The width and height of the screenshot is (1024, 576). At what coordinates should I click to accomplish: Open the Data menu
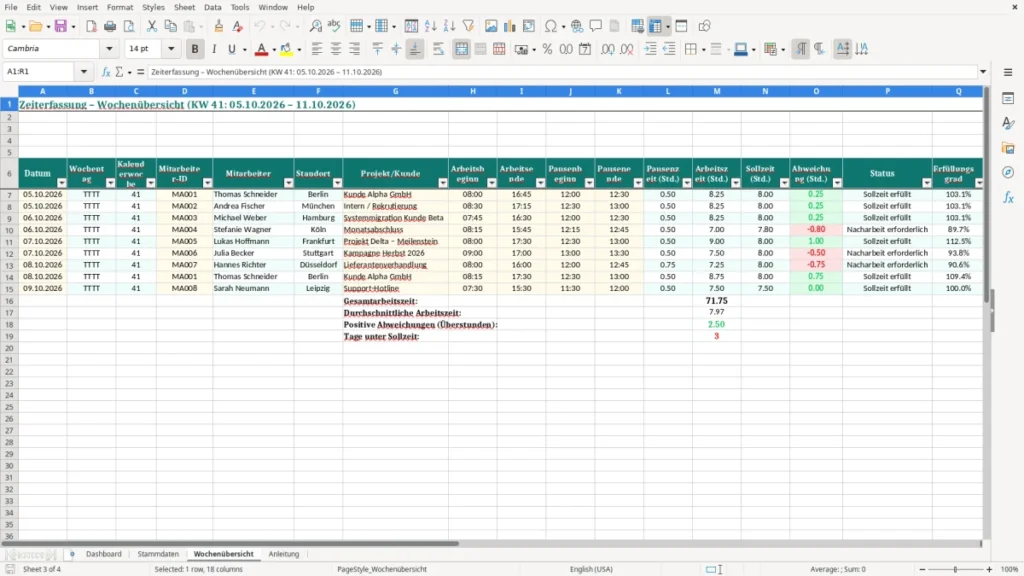(212, 7)
